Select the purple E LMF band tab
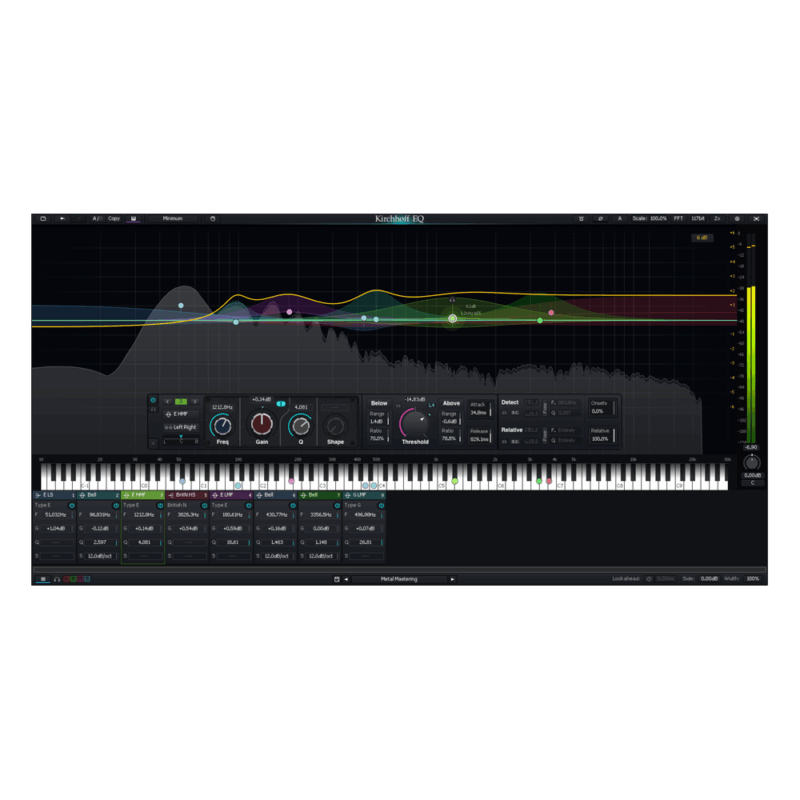Image resolution: width=800 pixels, height=800 pixels. tap(232, 495)
